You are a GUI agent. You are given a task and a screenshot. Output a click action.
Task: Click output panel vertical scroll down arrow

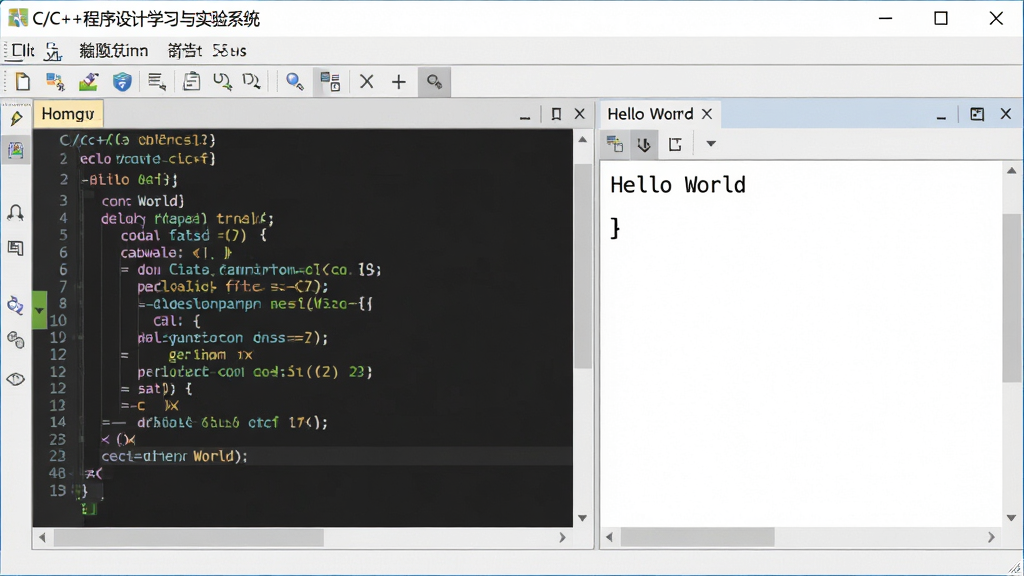[1012, 518]
